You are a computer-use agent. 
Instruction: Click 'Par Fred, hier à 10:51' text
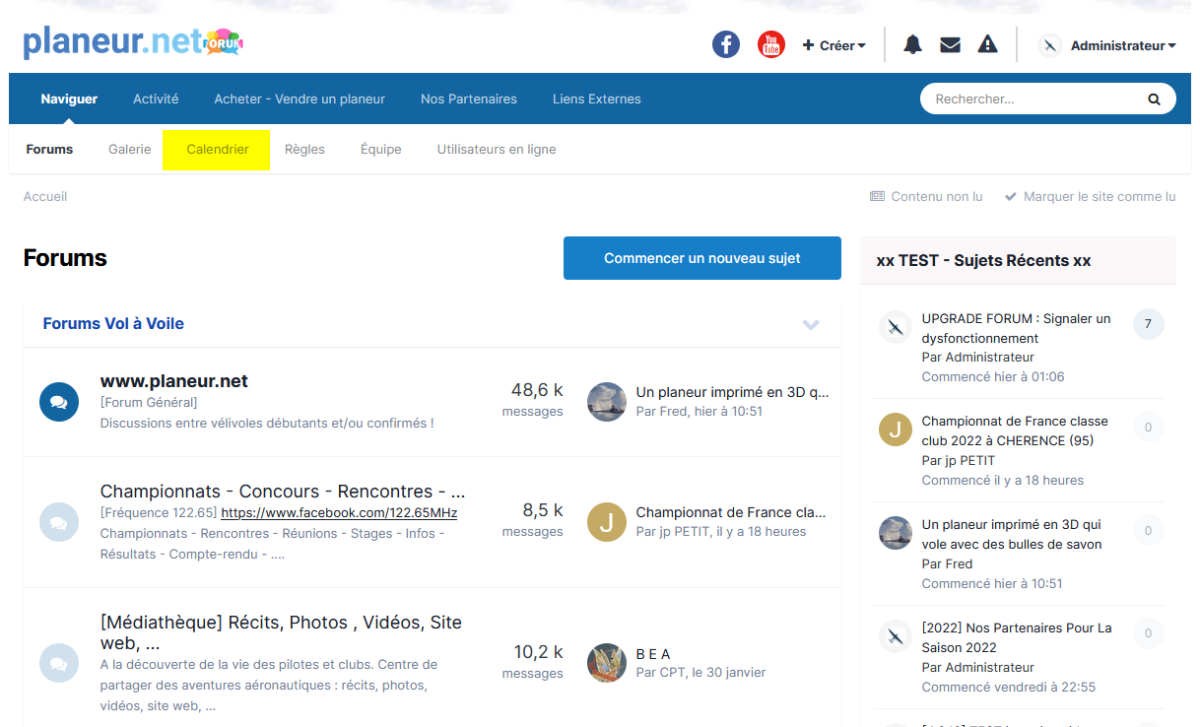[699, 411]
